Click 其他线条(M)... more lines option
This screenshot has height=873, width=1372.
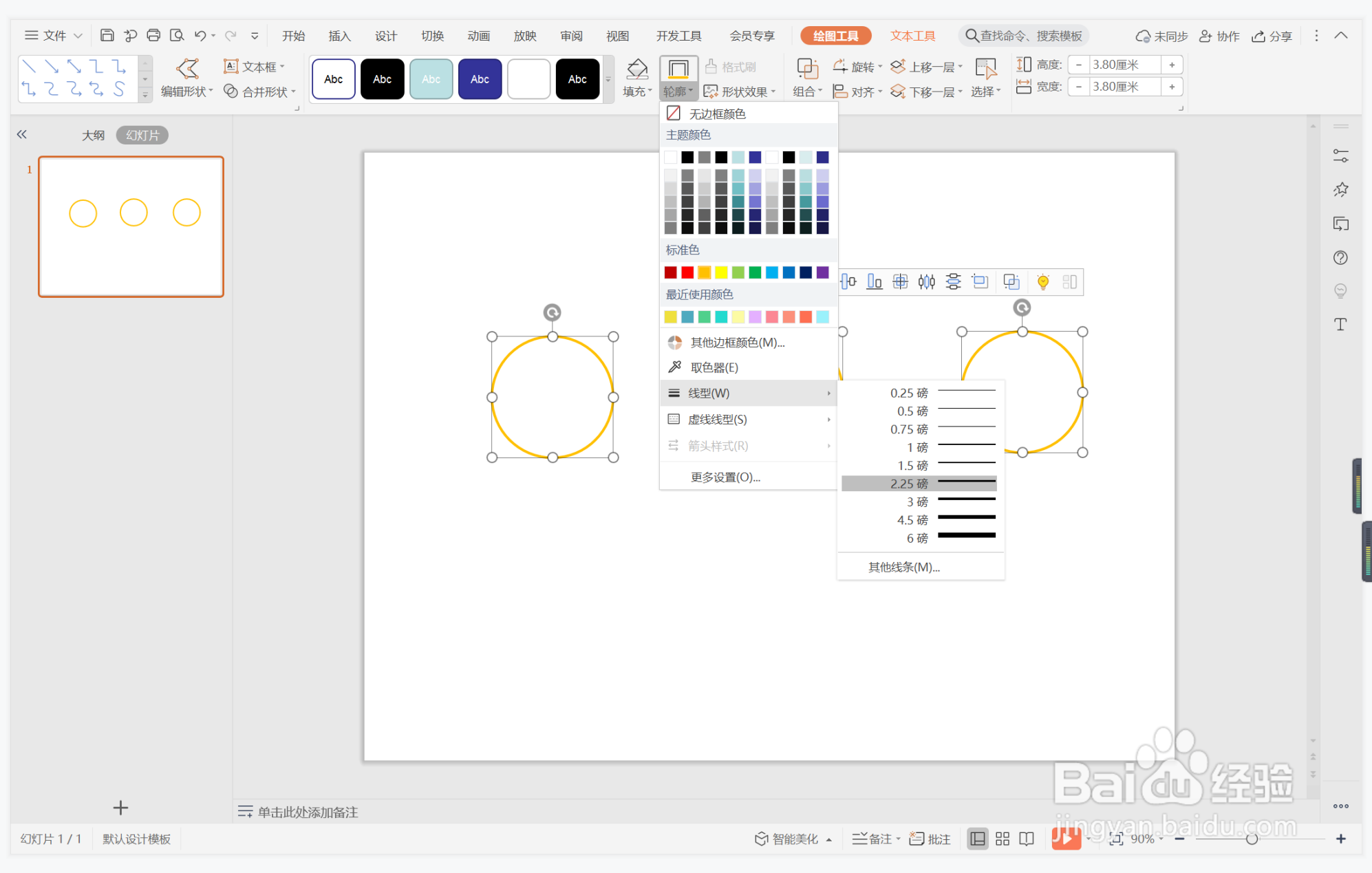tap(903, 567)
